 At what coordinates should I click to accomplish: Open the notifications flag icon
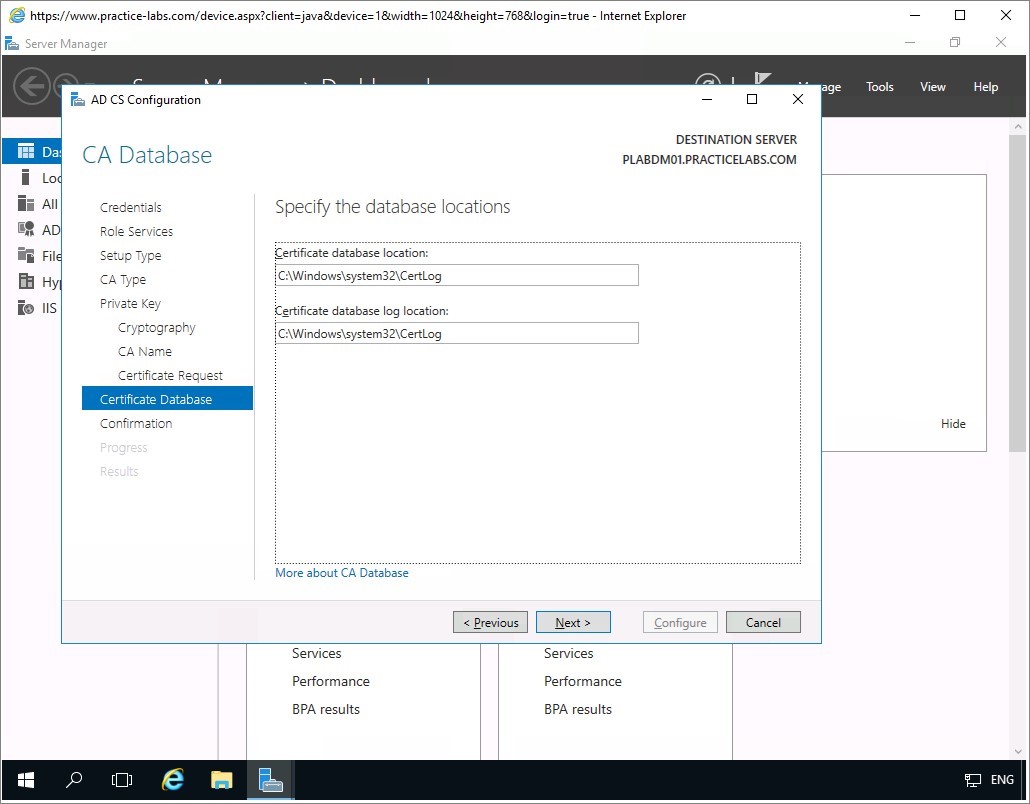coord(763,79)
